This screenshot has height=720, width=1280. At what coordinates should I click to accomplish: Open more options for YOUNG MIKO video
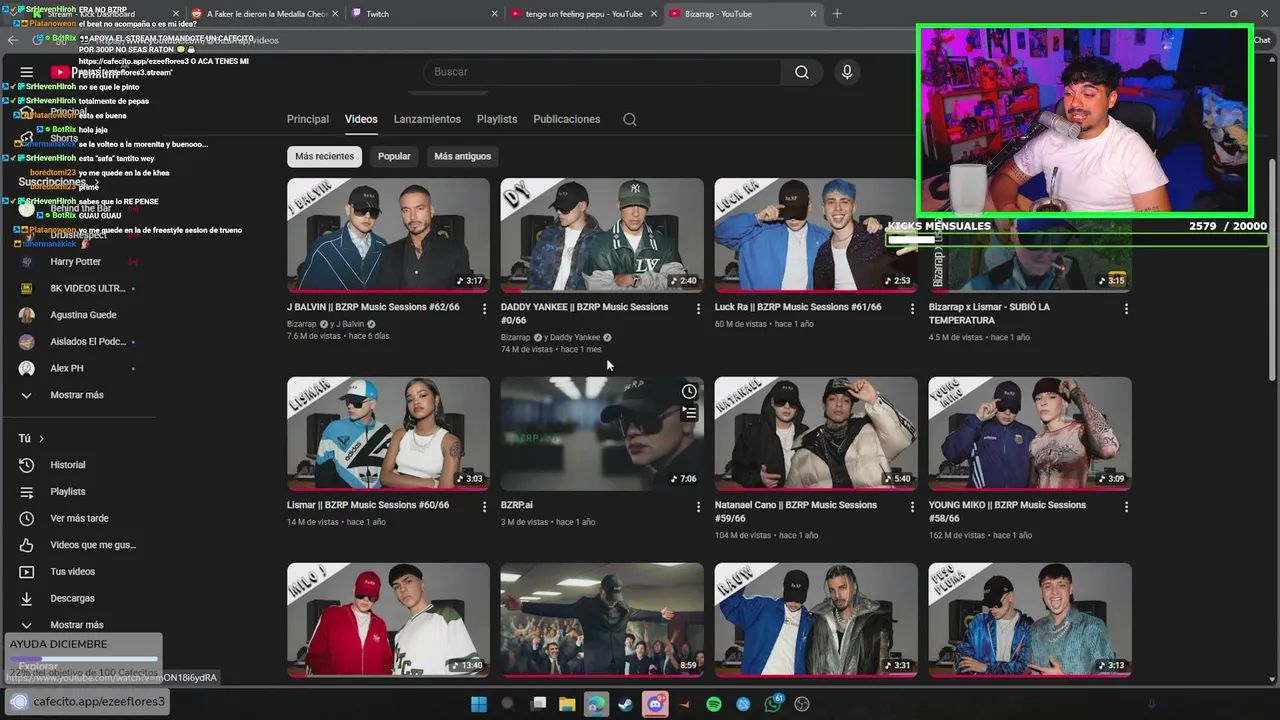(1126, 507)
